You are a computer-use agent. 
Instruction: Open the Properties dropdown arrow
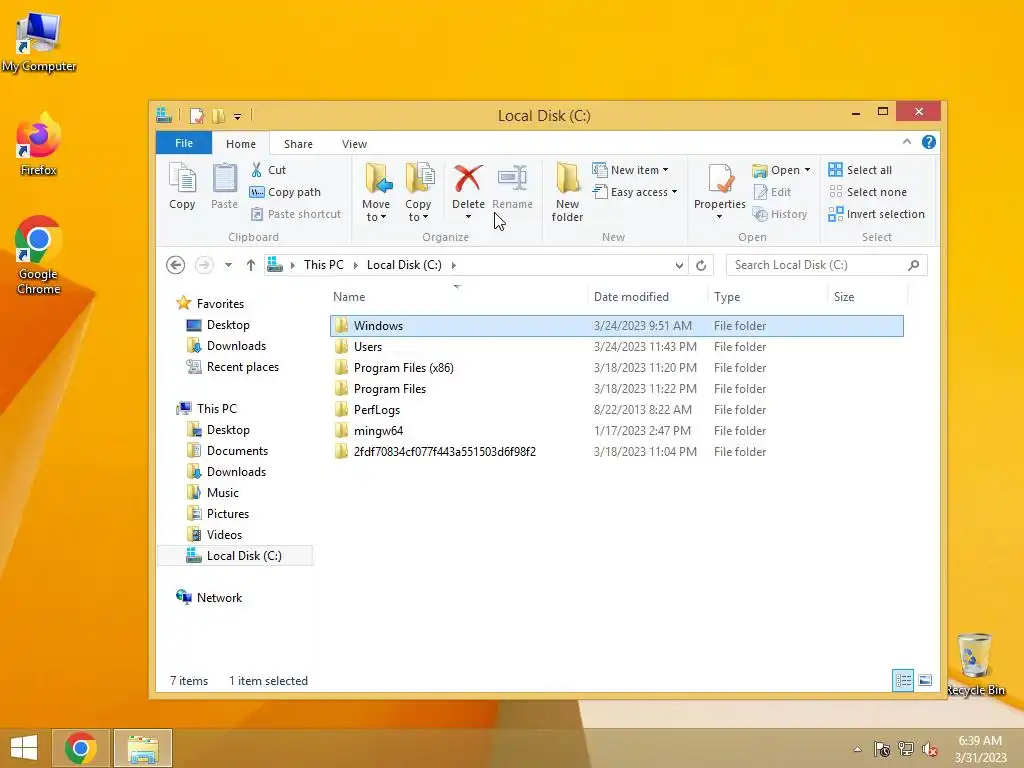pyautogui.click(x=719, y=217)
